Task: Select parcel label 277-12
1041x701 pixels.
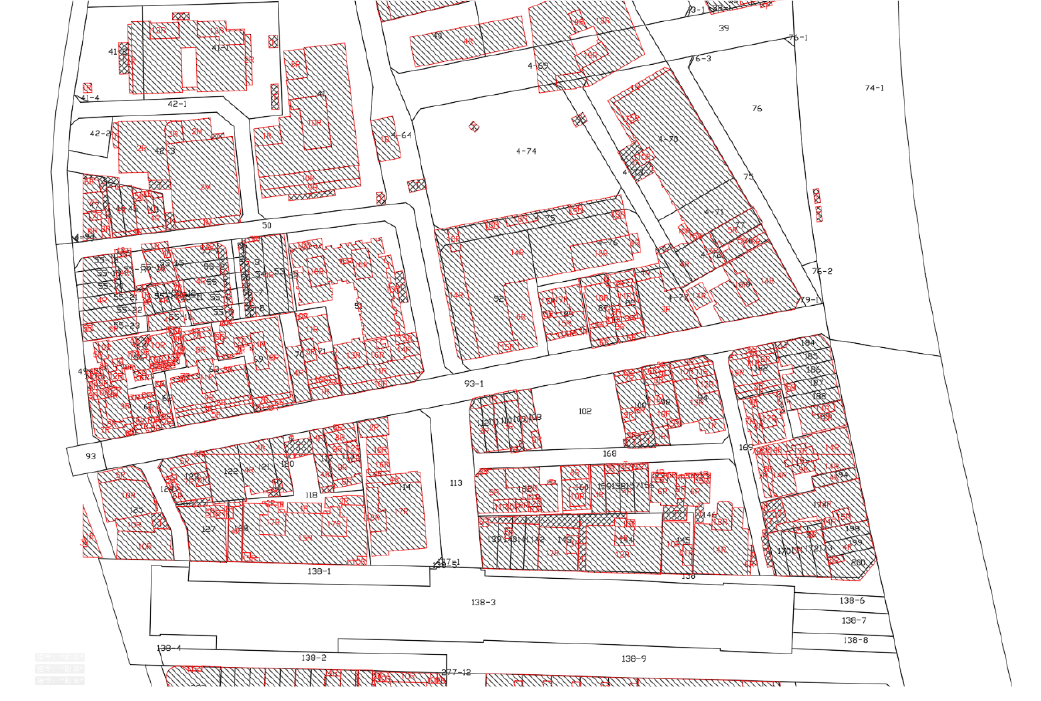Action: coord(456,672)
